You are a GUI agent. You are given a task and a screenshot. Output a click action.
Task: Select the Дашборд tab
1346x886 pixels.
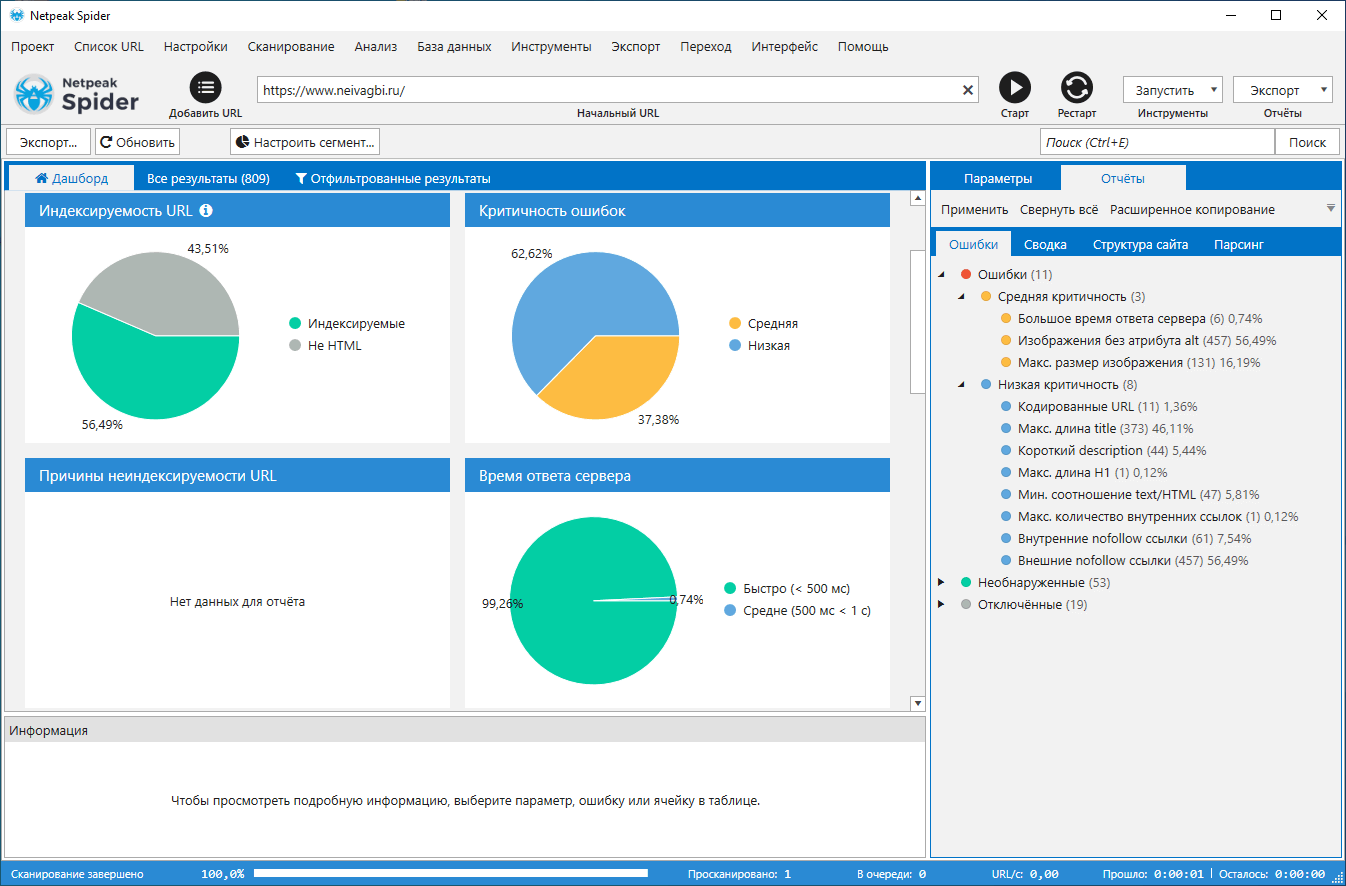coord(71,178)
